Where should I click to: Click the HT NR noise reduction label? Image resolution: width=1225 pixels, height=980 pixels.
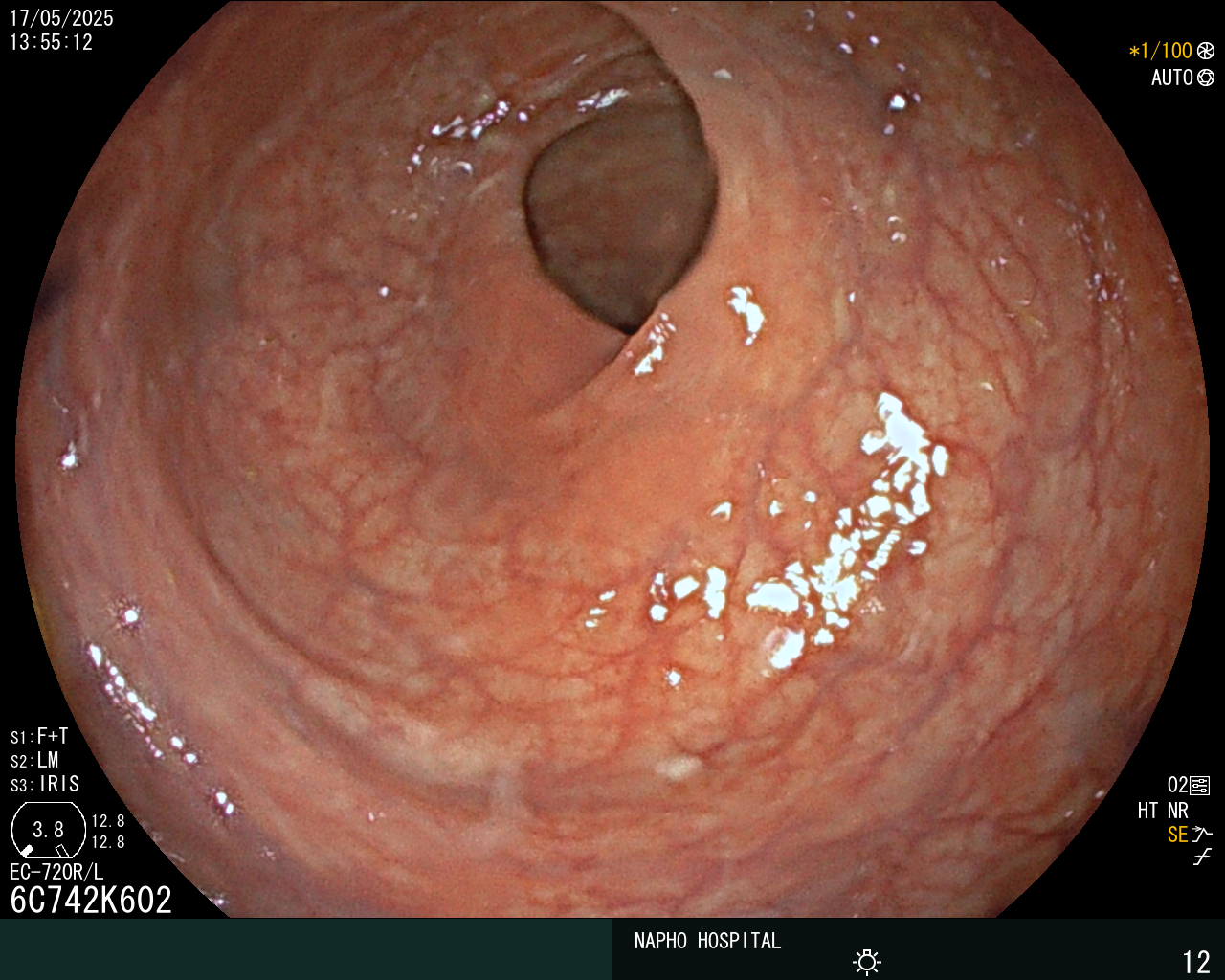[1163, 811]
